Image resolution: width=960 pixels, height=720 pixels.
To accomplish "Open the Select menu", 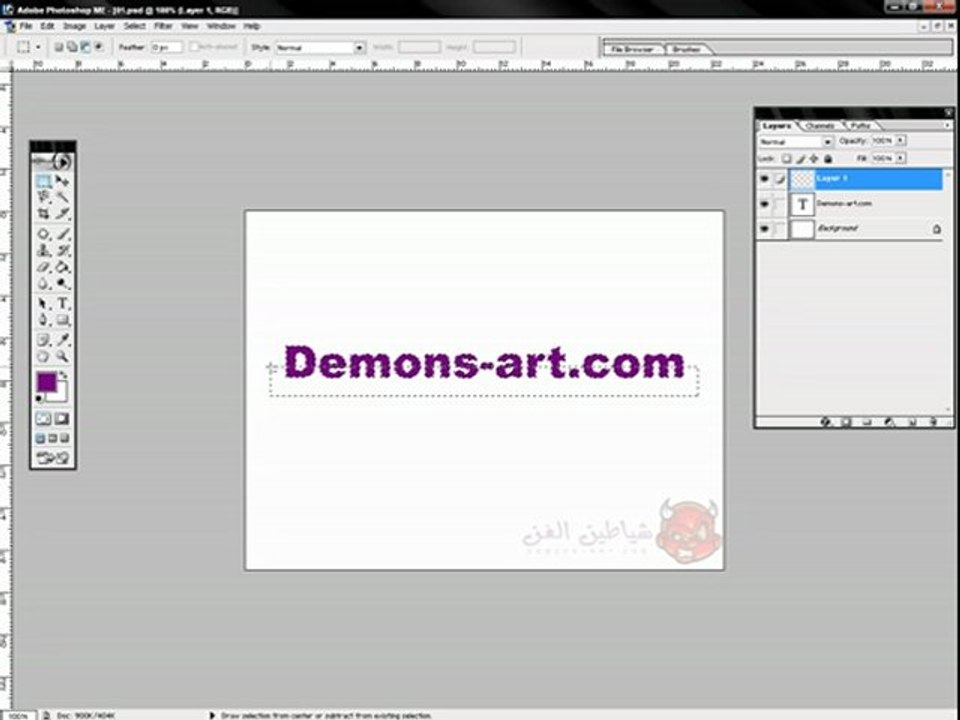I will (x=134, y=26).
